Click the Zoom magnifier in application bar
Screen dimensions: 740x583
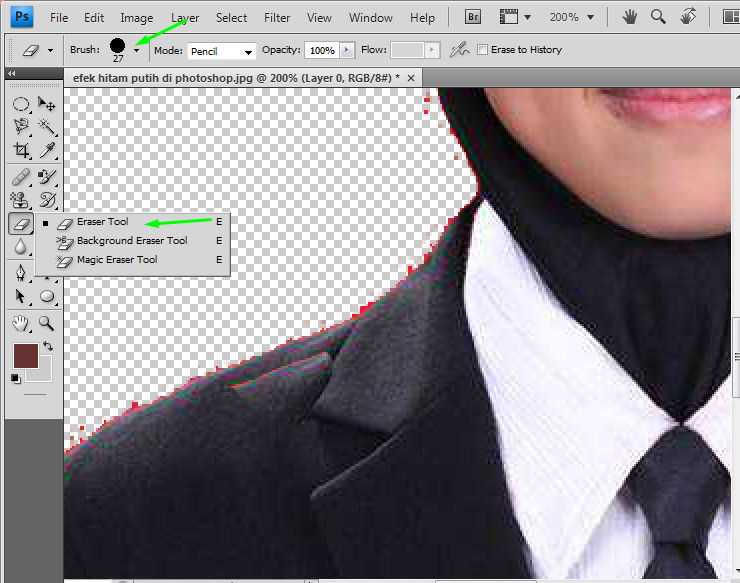tap(658, 17)
